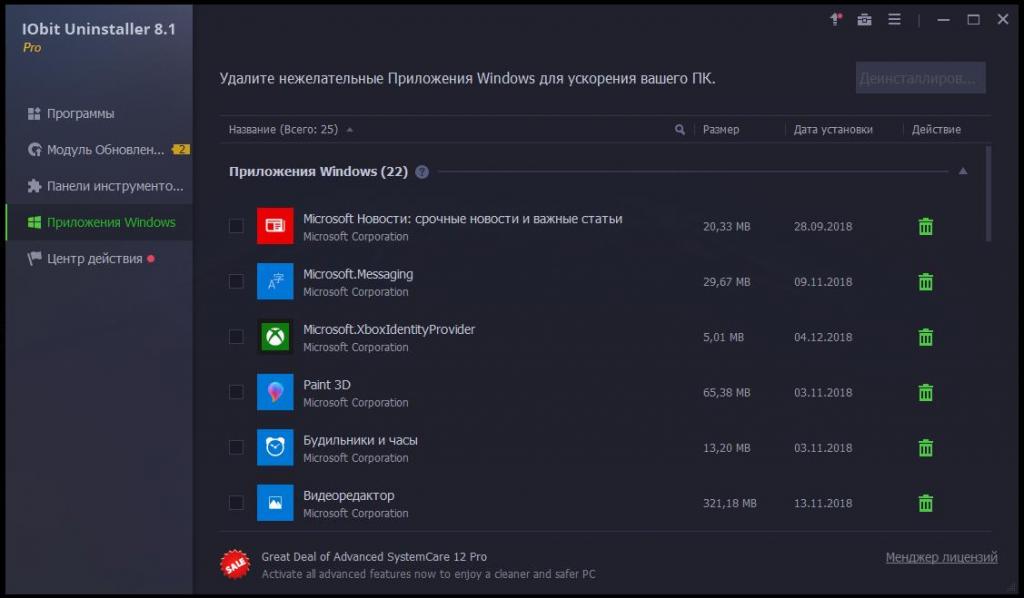Remove Paint 3D using trash icon
The image size is (1024, 598).
pyautogui.click(x=925, y=392)
